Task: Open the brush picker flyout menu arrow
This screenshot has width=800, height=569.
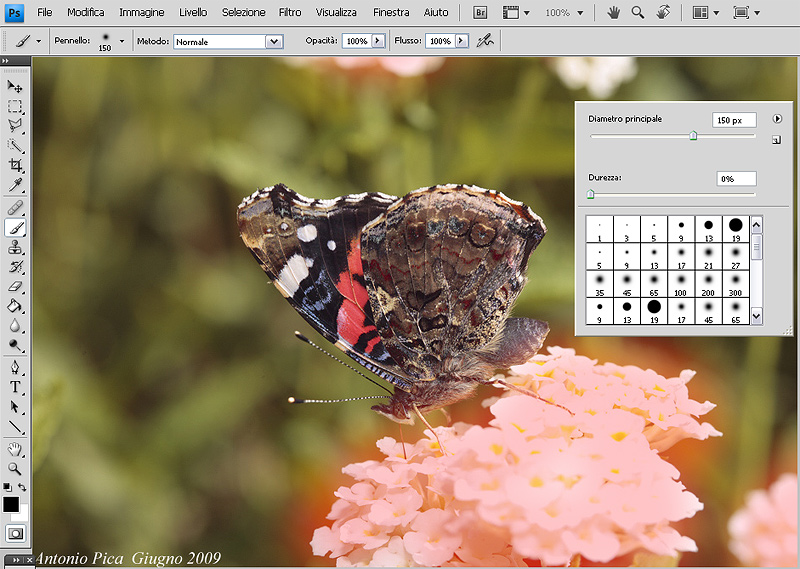Action: click(776, 119)
